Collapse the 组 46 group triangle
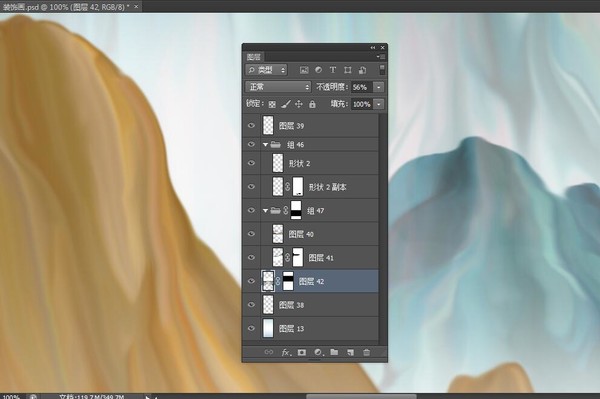The width and height of the screenshot is (600, 399). pos(265,145)
